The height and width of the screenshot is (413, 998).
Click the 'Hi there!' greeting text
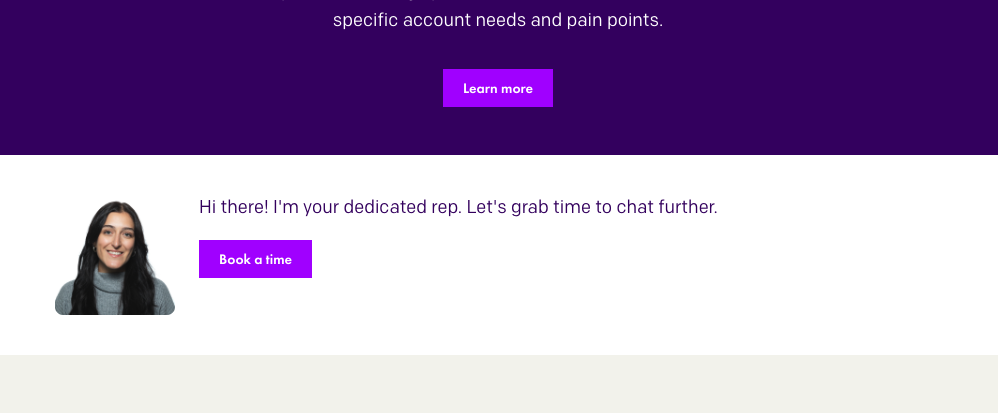234,207
